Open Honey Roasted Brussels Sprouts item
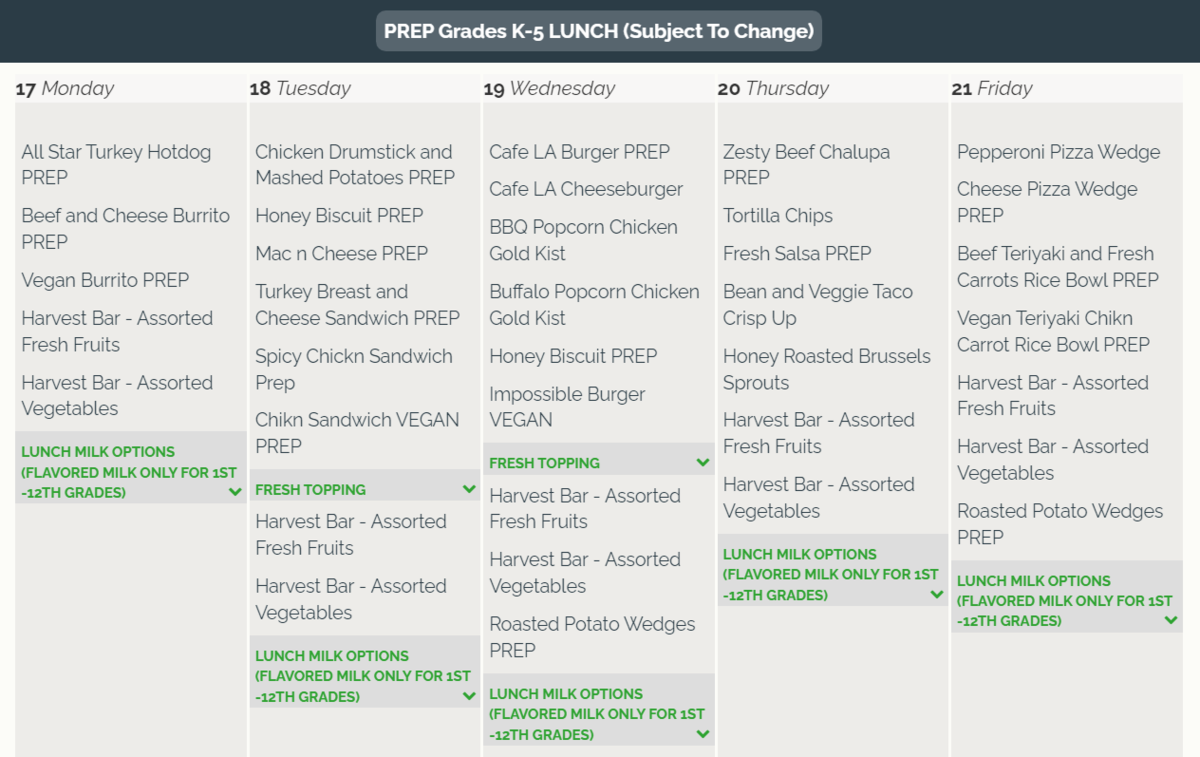 tap(826, 369)
